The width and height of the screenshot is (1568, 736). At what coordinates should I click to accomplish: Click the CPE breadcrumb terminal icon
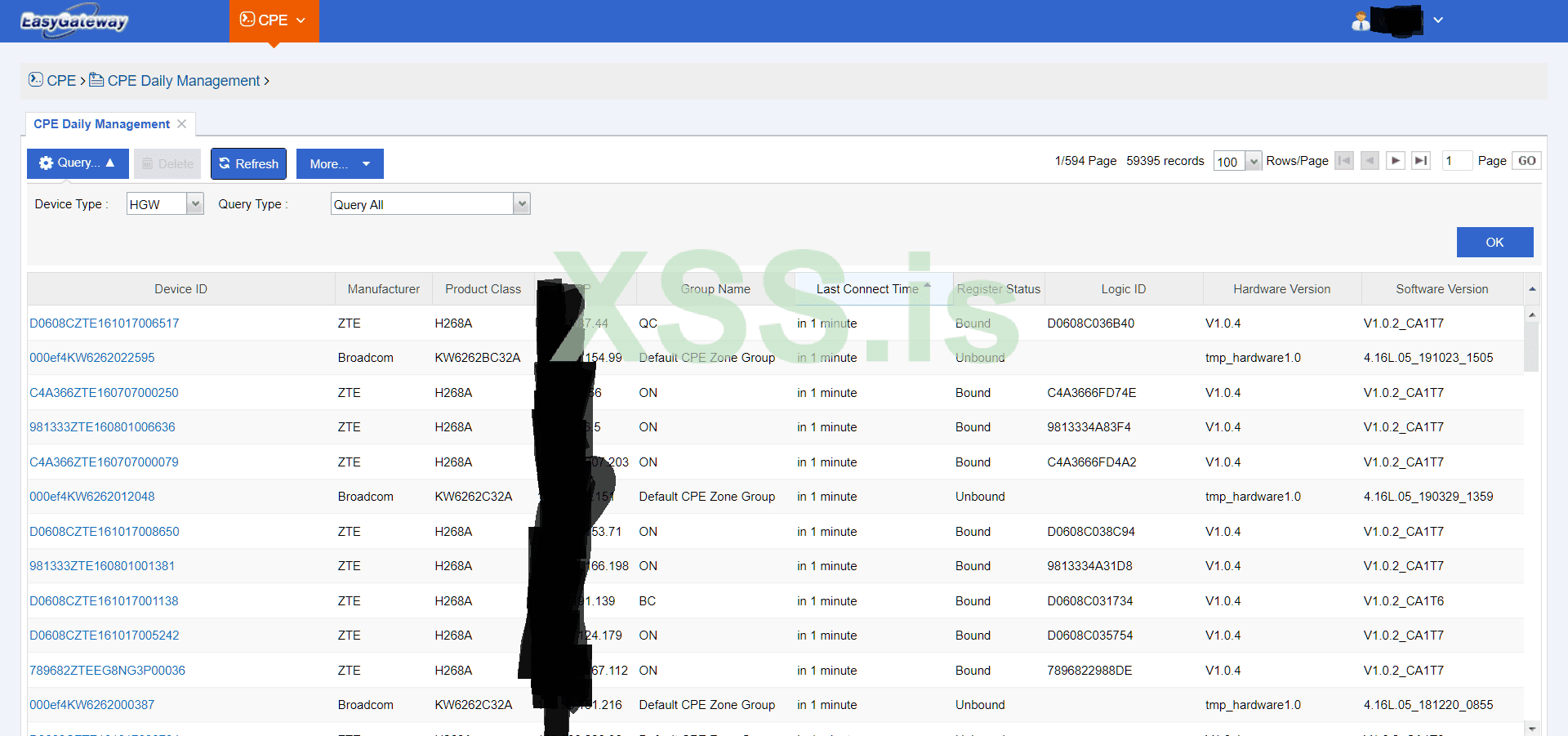coord(36,79)
